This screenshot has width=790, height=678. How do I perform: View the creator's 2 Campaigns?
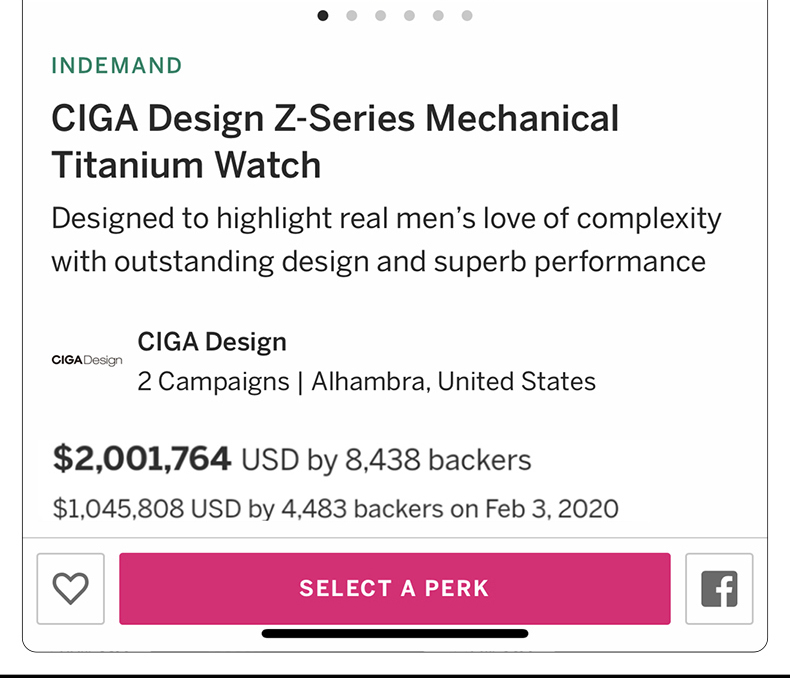(x=212, y=382)
